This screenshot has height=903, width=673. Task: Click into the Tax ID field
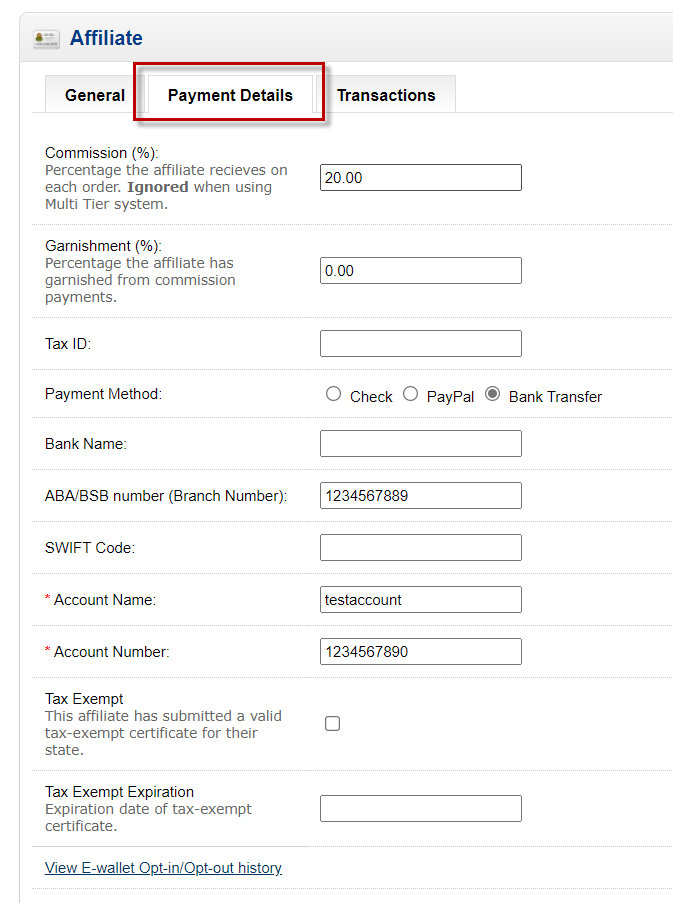(421, 344)
